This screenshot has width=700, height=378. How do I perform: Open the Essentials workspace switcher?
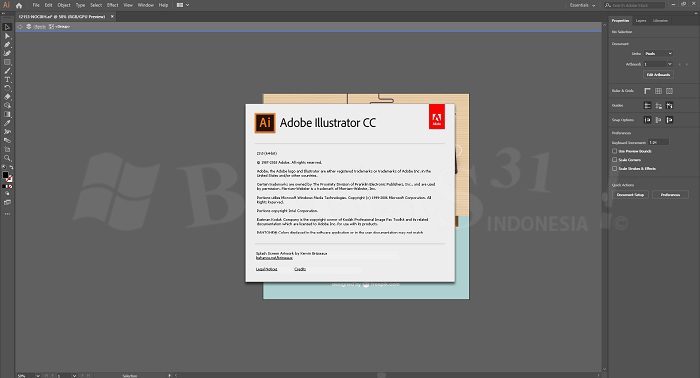pyautogui.click(x=583, y=5)
